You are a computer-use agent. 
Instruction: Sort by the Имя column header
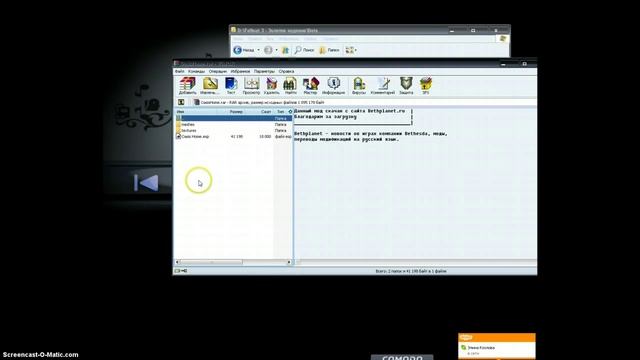196,111
